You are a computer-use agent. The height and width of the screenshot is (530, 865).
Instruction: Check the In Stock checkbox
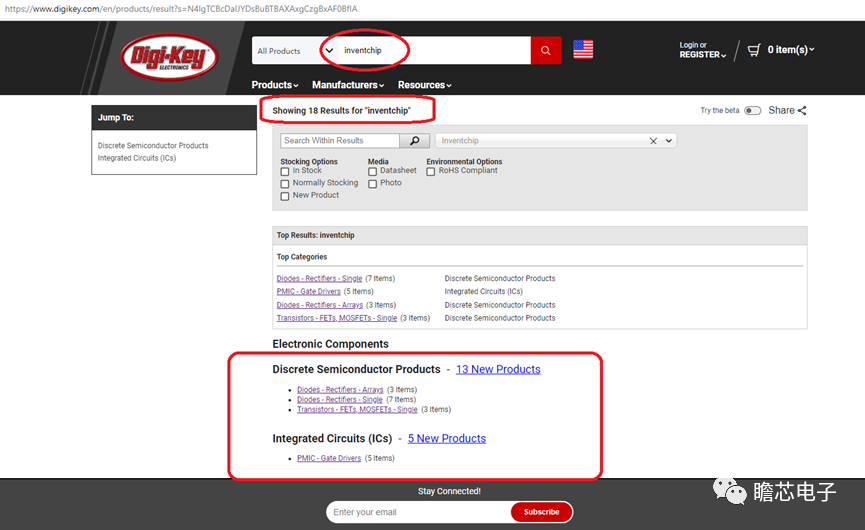[x=285, y=172]
